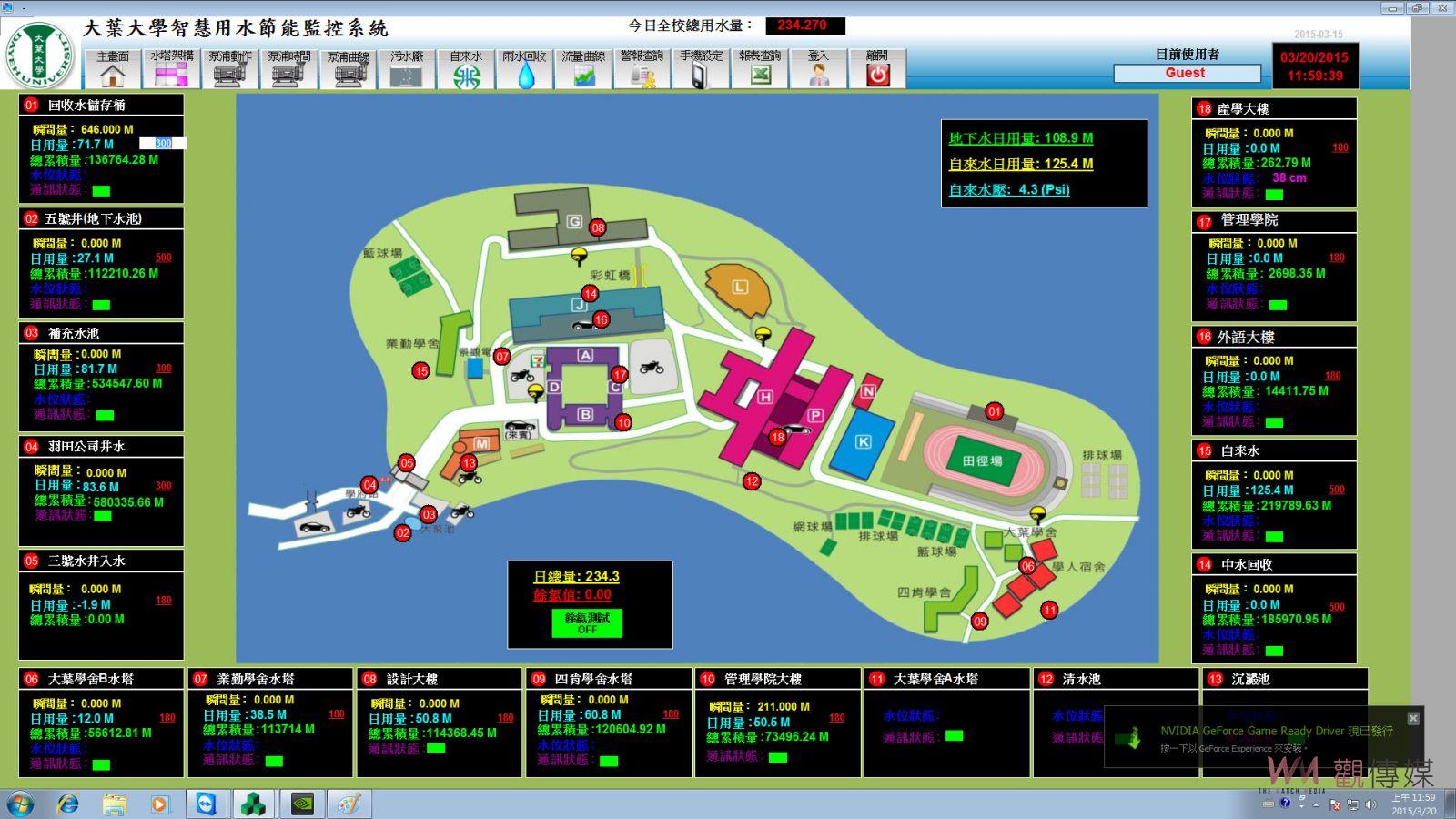Click the 01 回收水儲存桶 panel header
1456x819 pixels.
tap(101, 105)
